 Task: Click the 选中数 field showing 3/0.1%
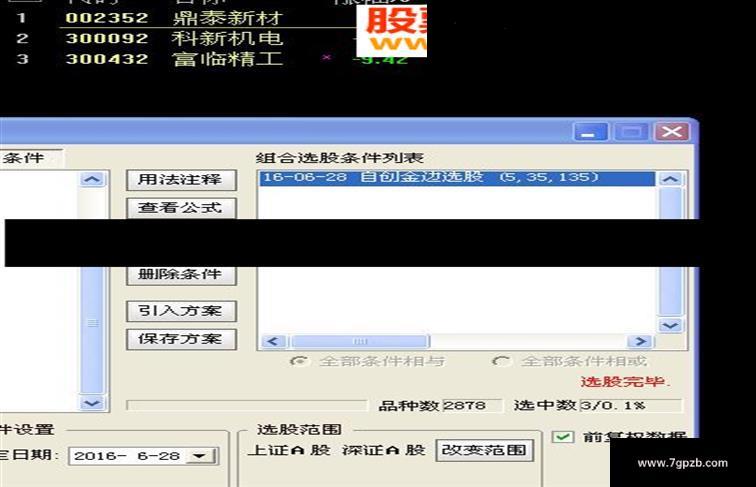631,406
